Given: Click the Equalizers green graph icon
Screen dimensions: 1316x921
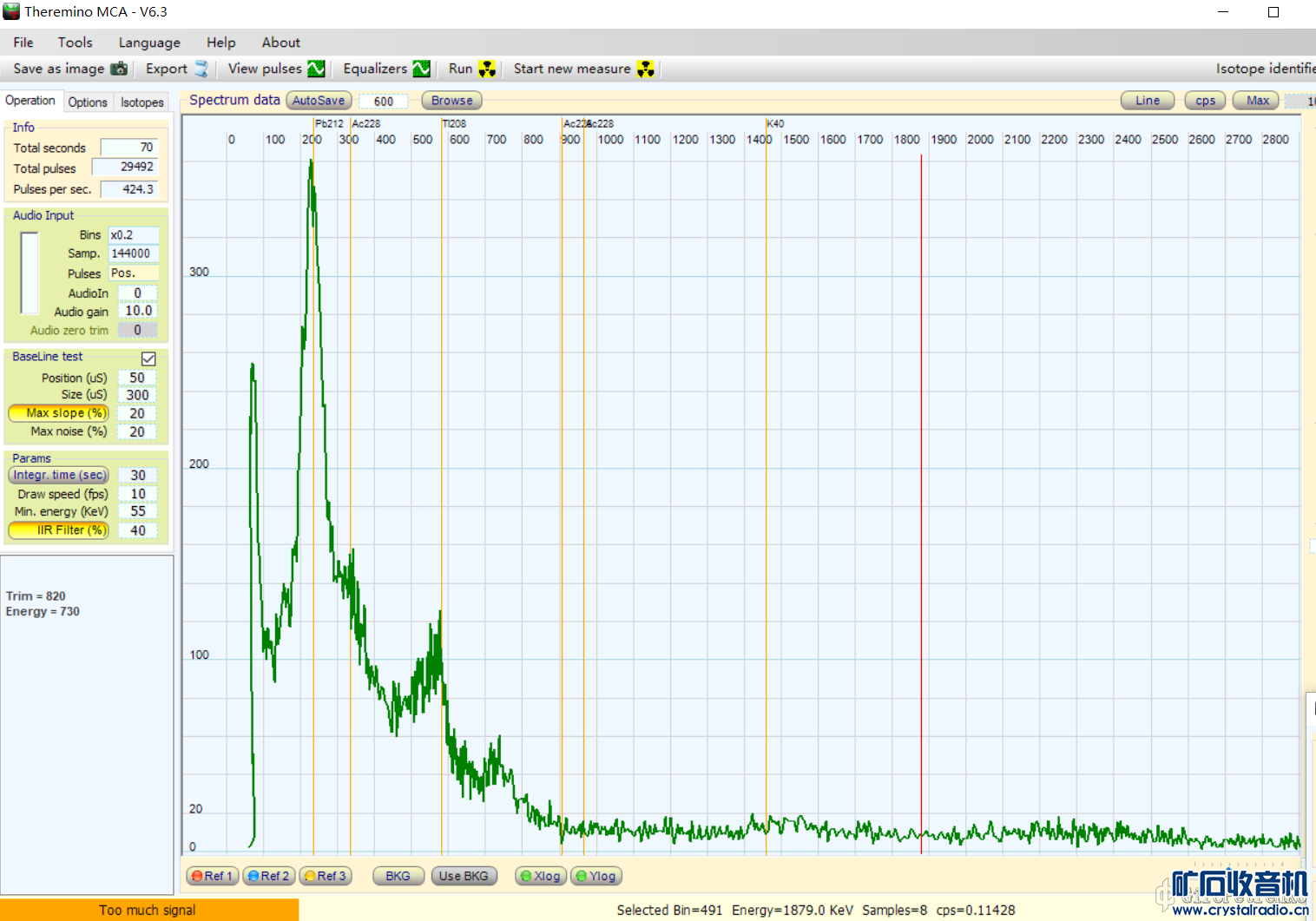Looking at the screenshot, I should click(x=421, y=69).
